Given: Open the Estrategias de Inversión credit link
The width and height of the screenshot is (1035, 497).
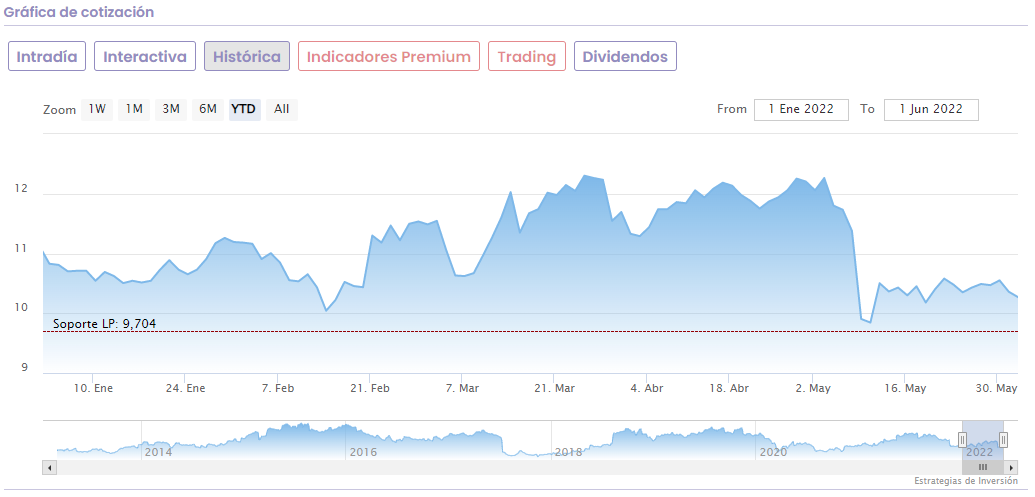Looking at the screenshot, I should (965, 481).
